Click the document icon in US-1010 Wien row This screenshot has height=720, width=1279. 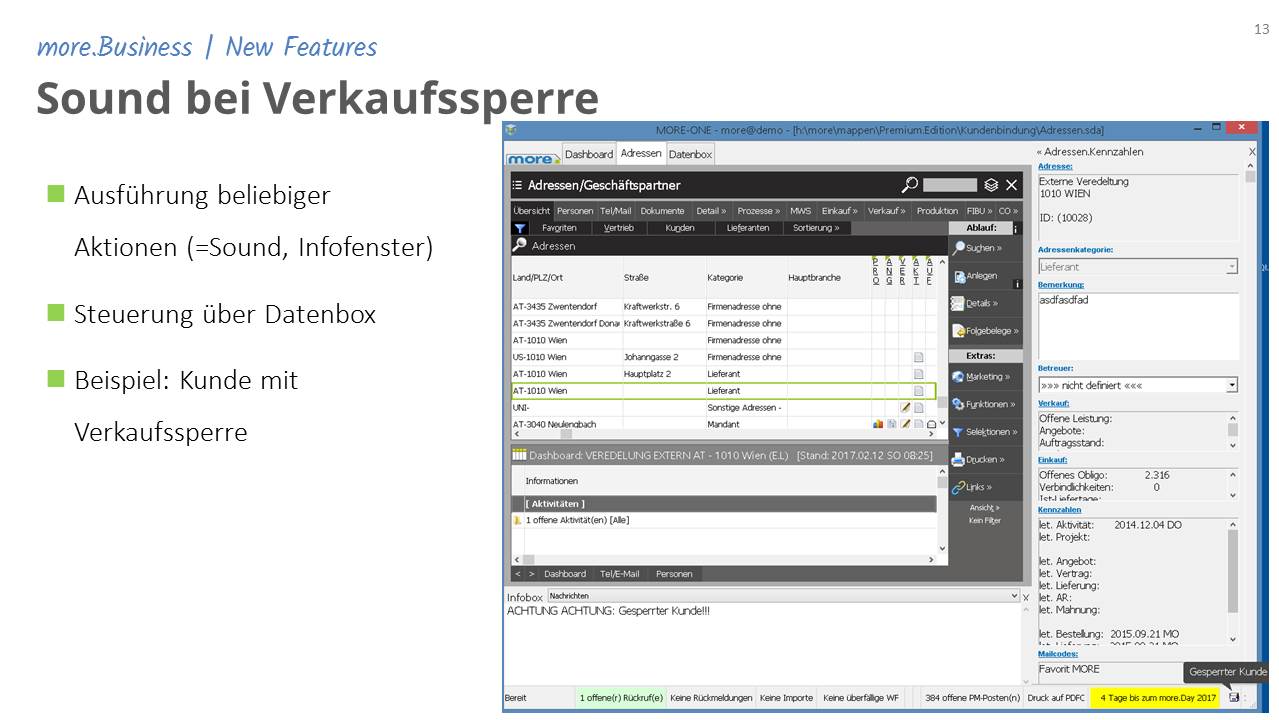[x=918, y=357]
